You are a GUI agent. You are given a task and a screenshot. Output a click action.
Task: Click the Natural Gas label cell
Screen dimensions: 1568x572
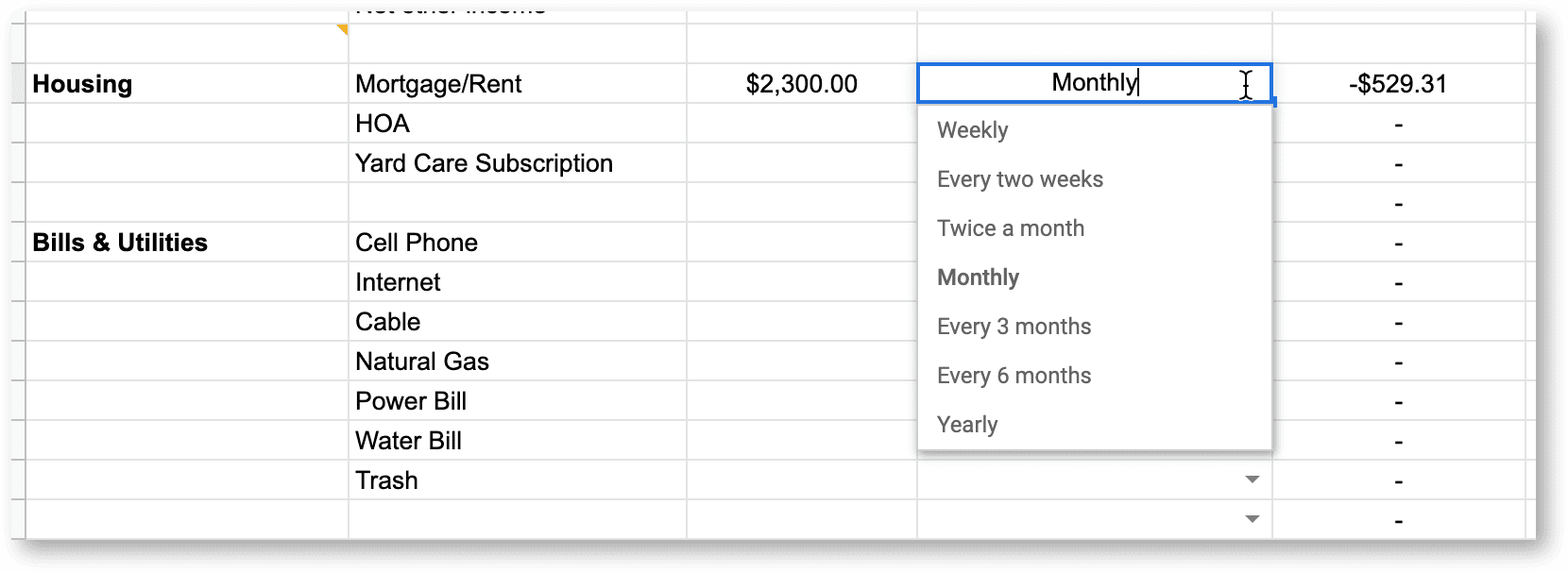click(517, 362)
